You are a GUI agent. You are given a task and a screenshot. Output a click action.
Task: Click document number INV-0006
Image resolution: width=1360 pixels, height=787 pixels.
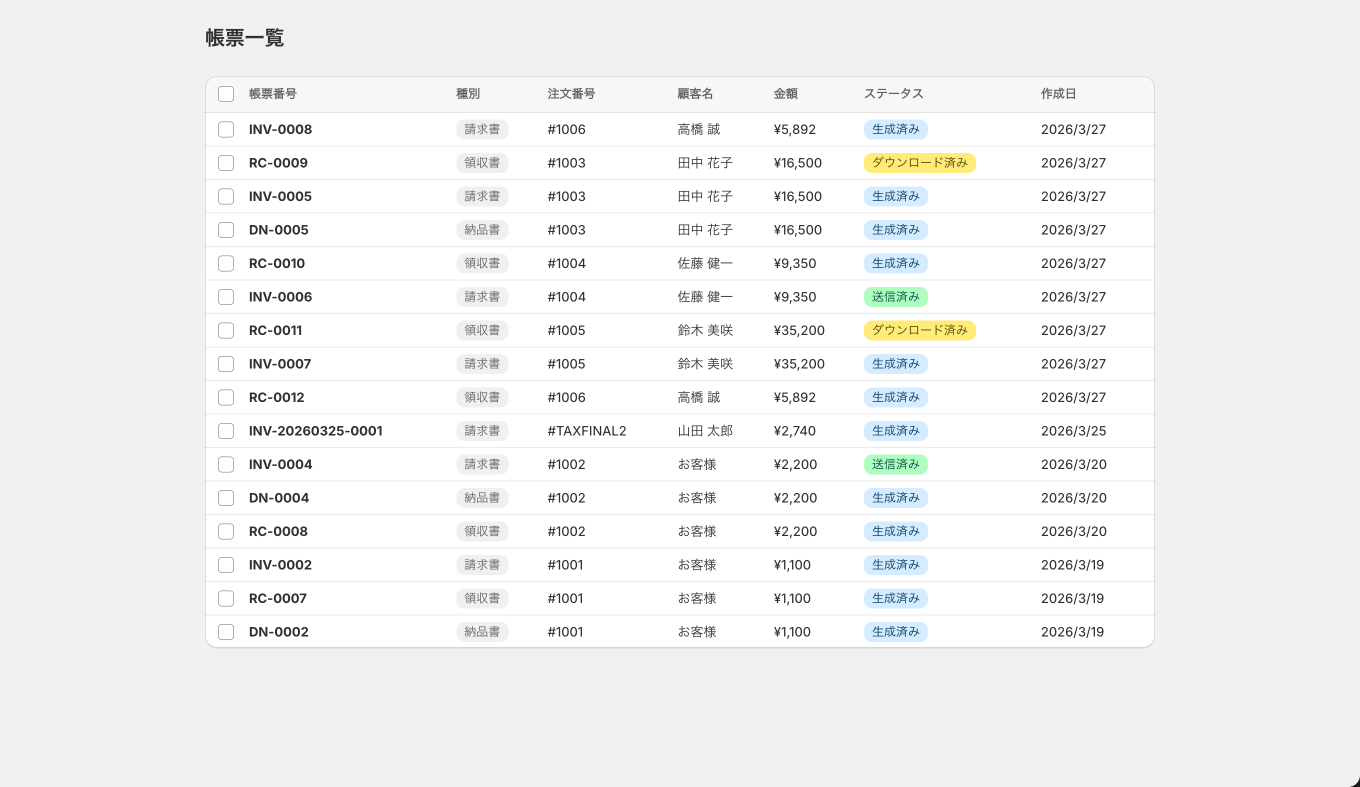pyautogui.click(x=280, y=297)
